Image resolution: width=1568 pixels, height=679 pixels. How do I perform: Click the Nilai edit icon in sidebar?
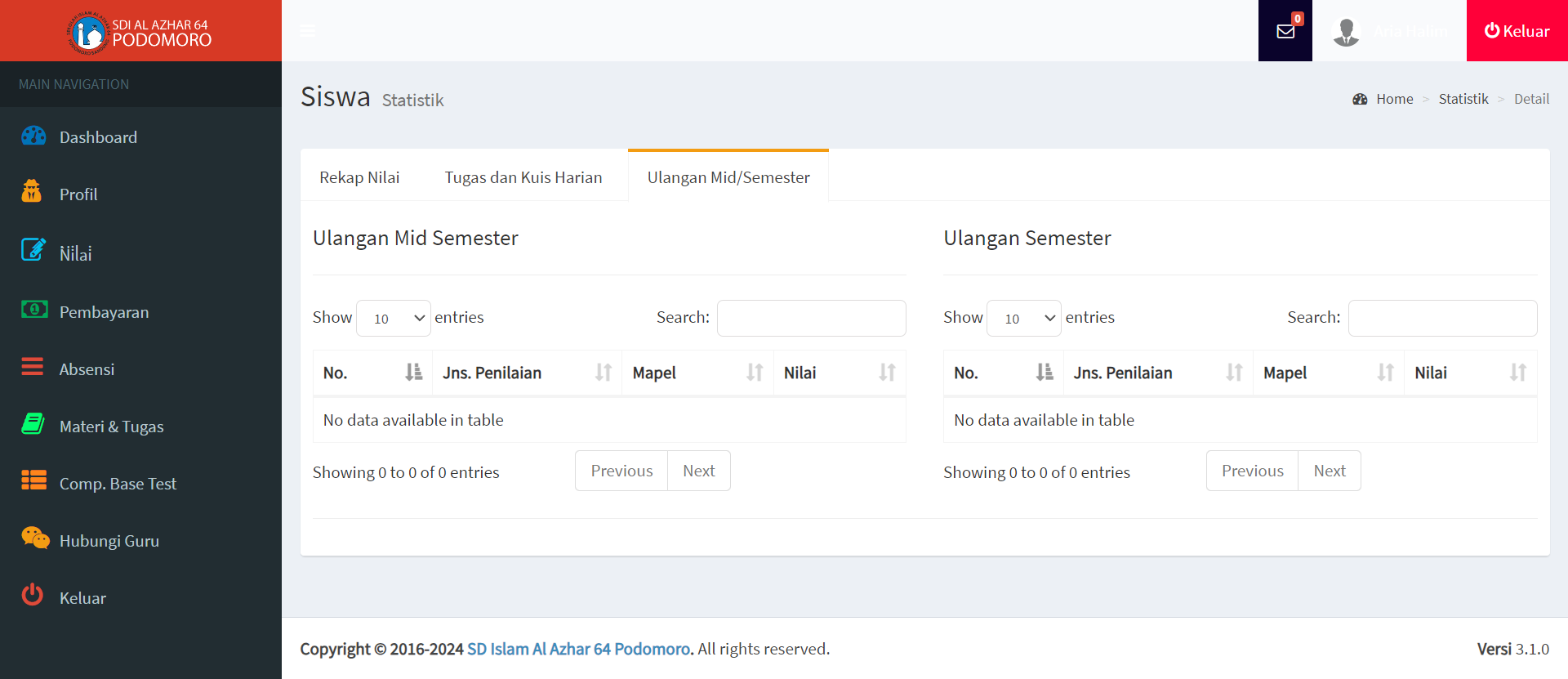pos(33,250)
